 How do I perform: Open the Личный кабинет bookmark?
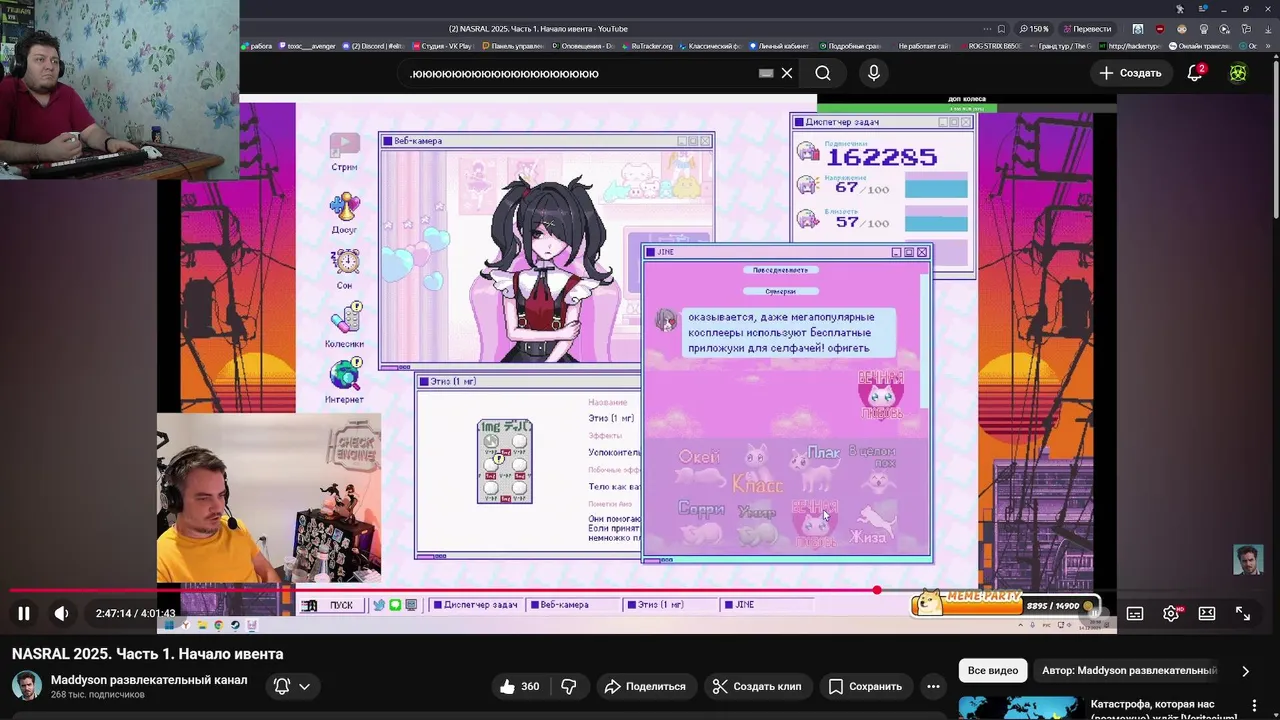coord(780,46)
